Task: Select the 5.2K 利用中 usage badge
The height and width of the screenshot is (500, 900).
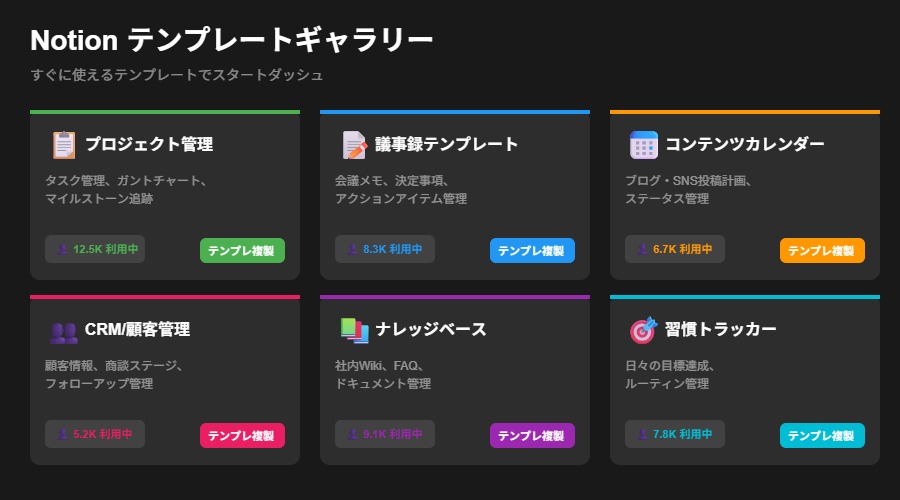Action: 95,435
